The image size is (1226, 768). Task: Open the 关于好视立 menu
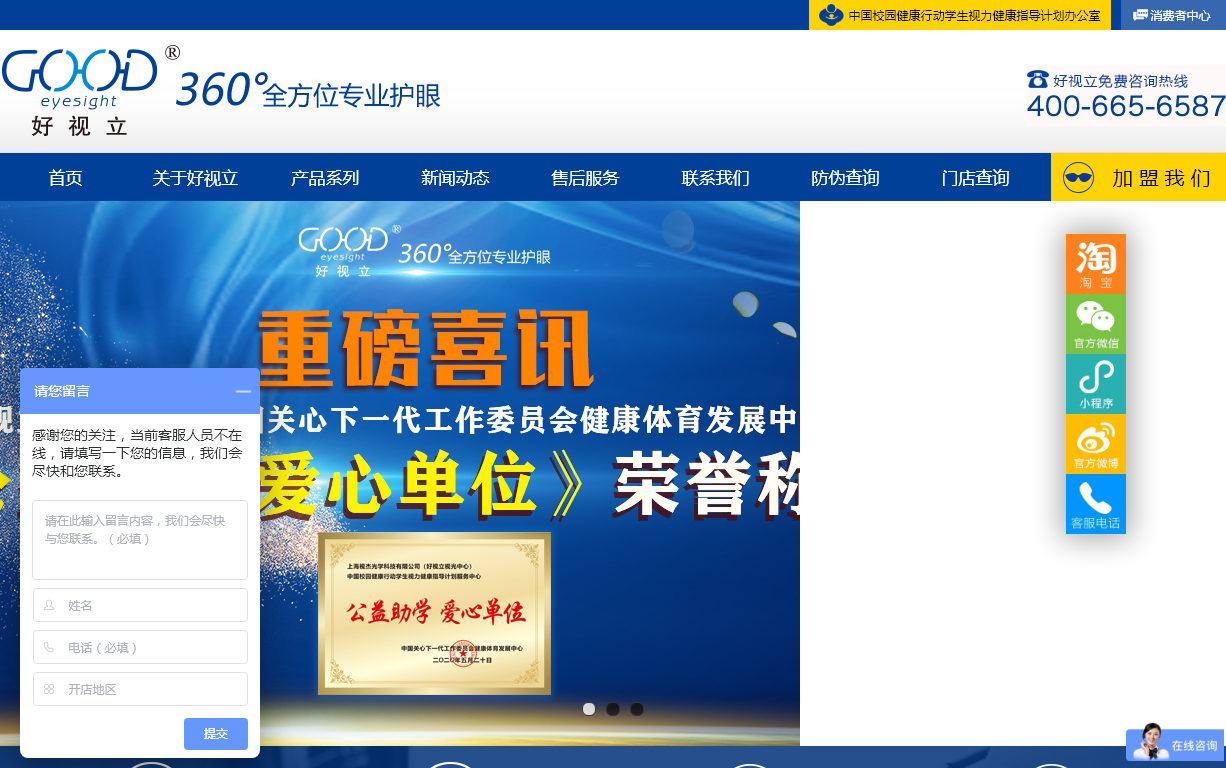(x=195, y=178)
